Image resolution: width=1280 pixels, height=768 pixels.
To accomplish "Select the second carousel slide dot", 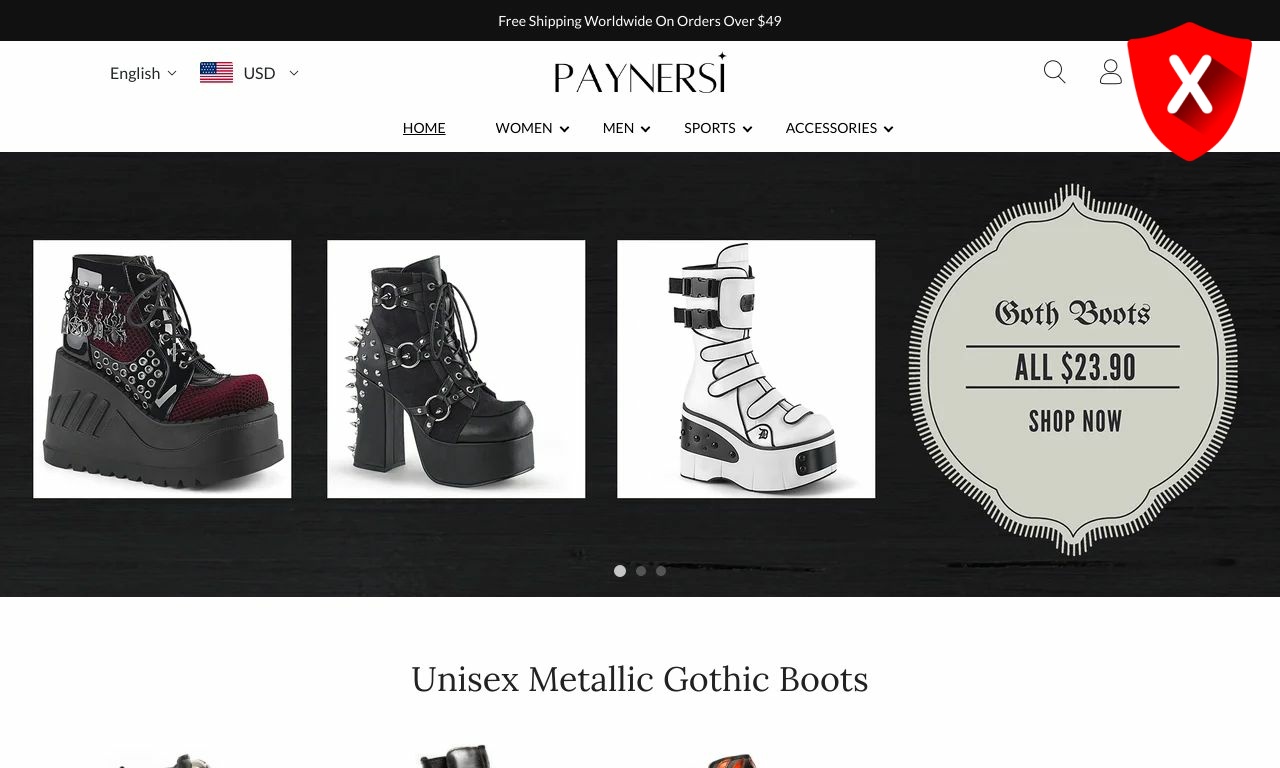I will click(x=641, y=571).
